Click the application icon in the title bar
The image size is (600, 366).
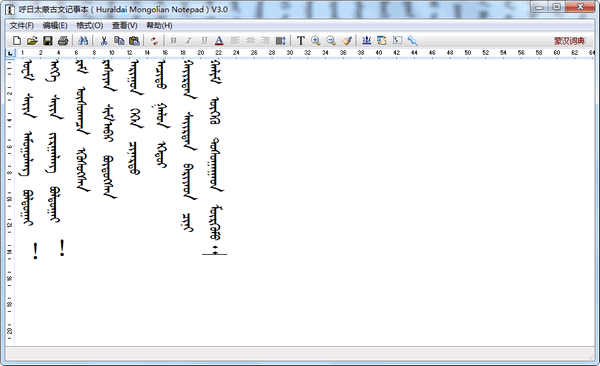click(10, 10)
